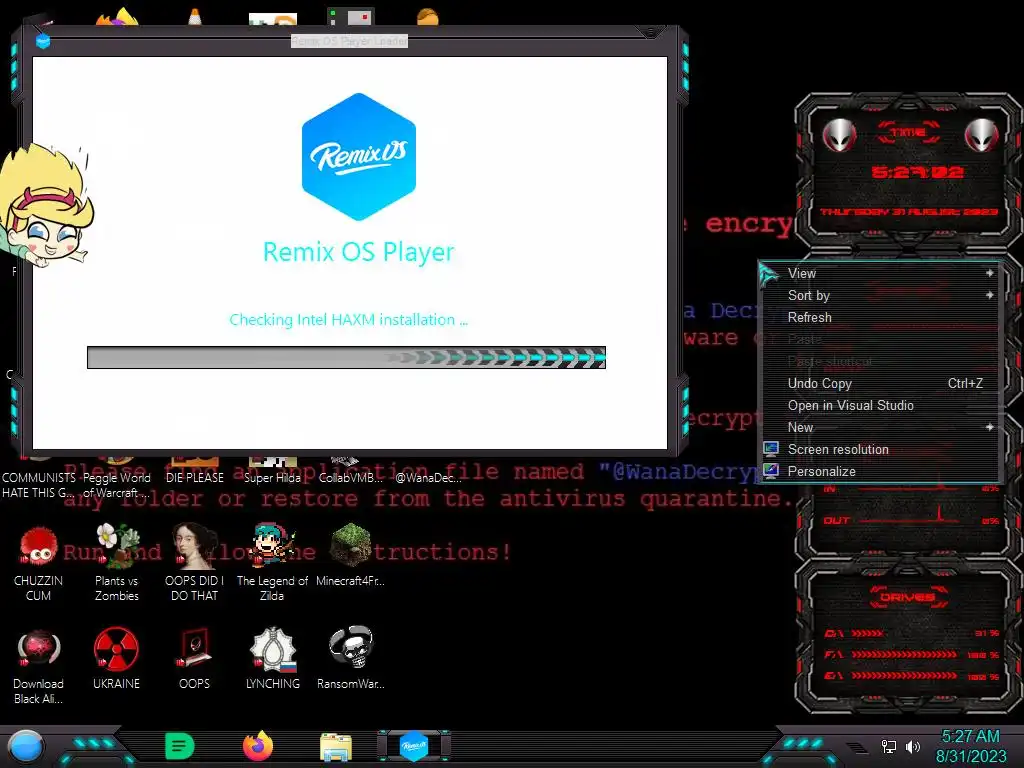Open the green notes app in taskbar
1024x768 pixels.
[x=180, y=746]
